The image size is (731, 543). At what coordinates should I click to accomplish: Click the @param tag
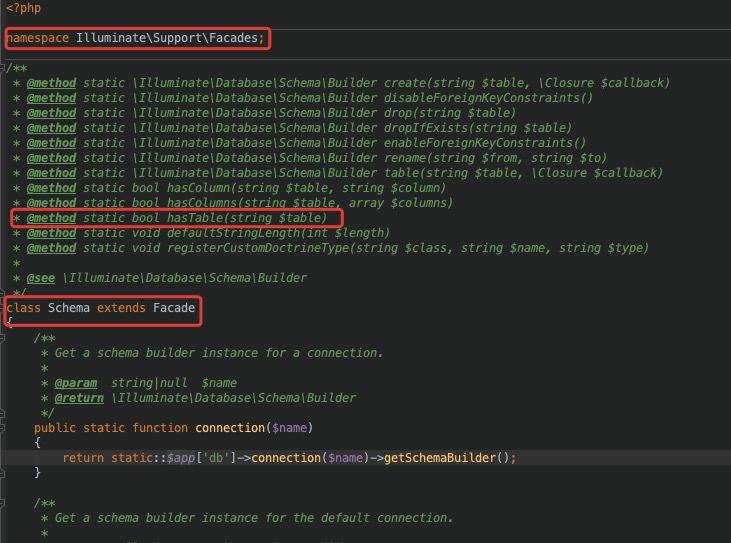(x=76, y=383)
